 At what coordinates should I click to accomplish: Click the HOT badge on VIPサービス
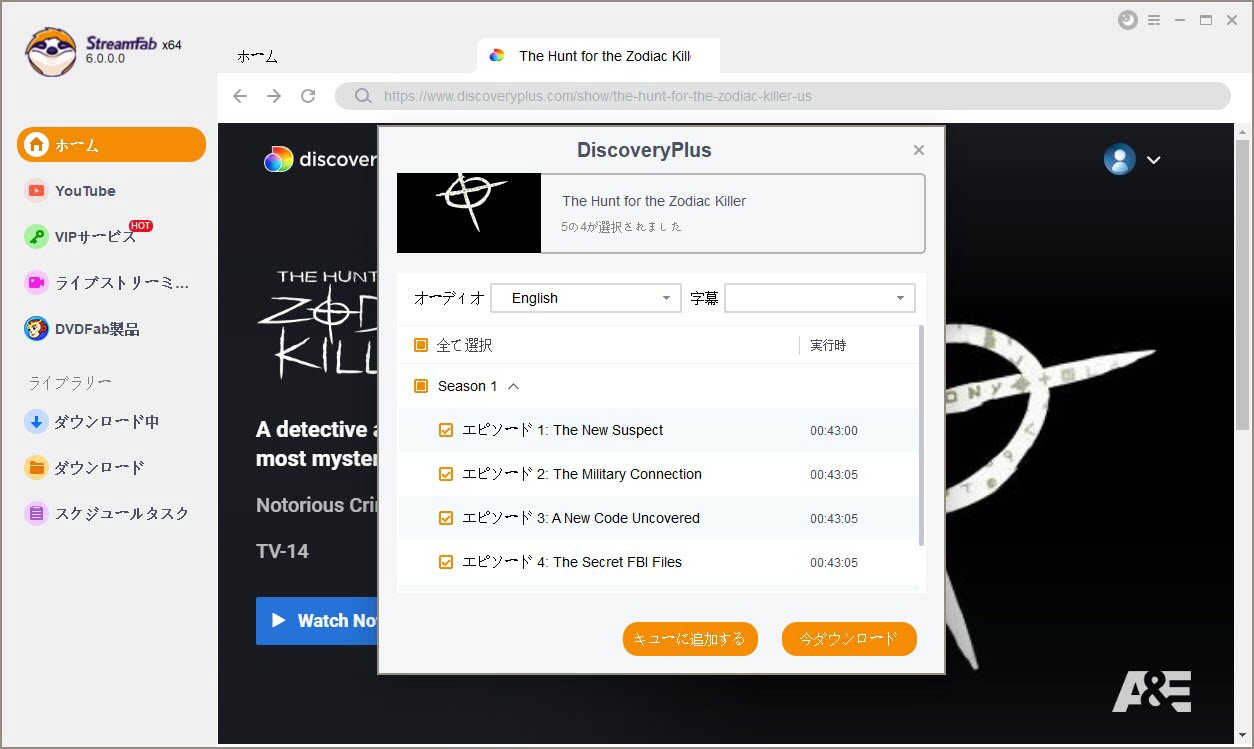pyautogui.click(x=141, y=226)
